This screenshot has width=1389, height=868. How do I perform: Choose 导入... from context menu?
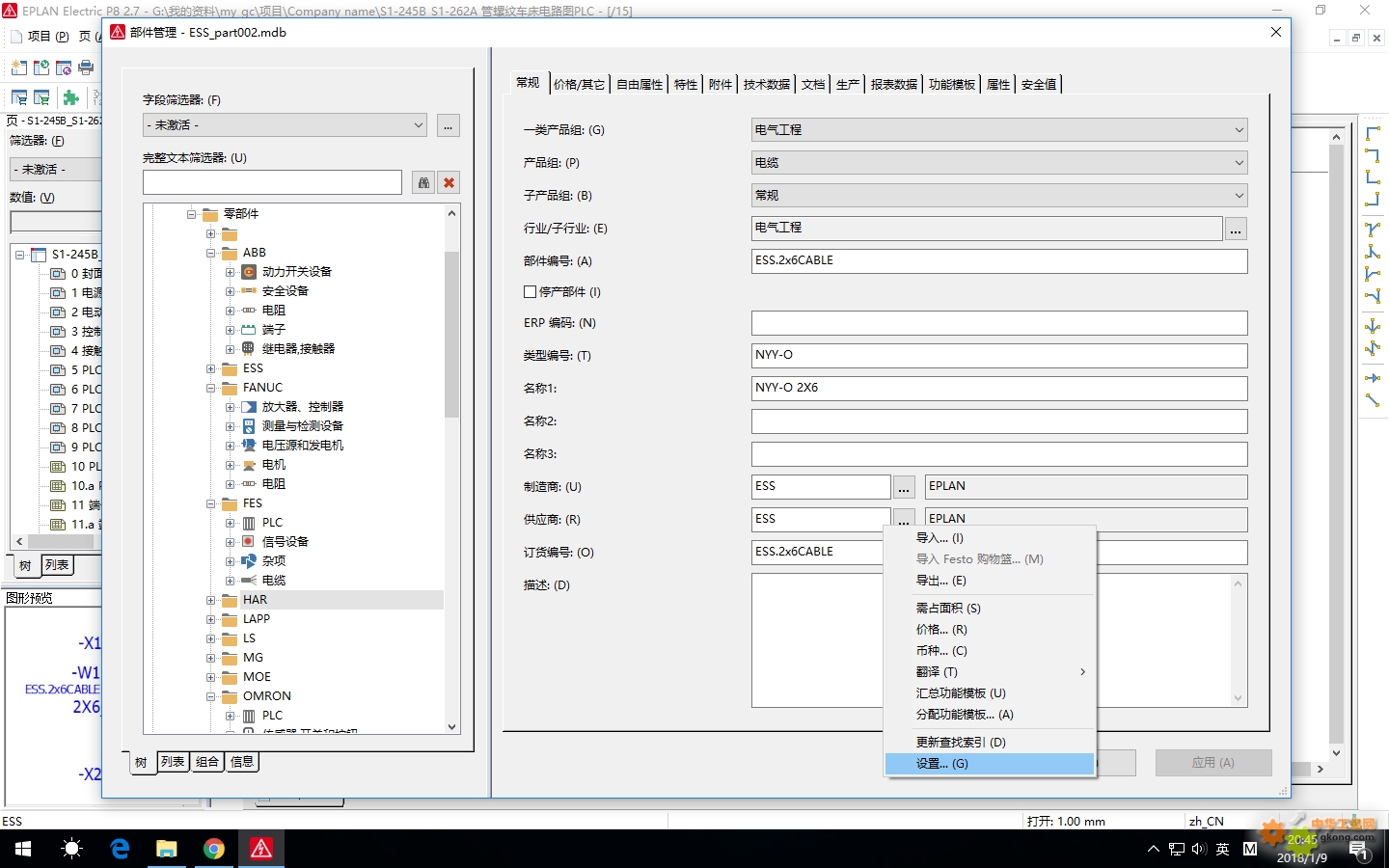(990, 538)
